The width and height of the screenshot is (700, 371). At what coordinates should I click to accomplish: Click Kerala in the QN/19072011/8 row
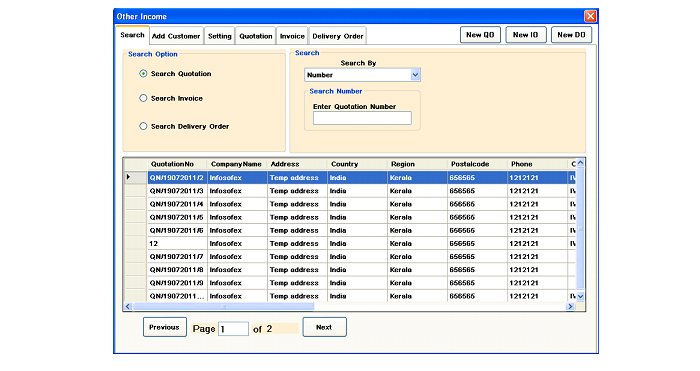(x=417, y=270)
